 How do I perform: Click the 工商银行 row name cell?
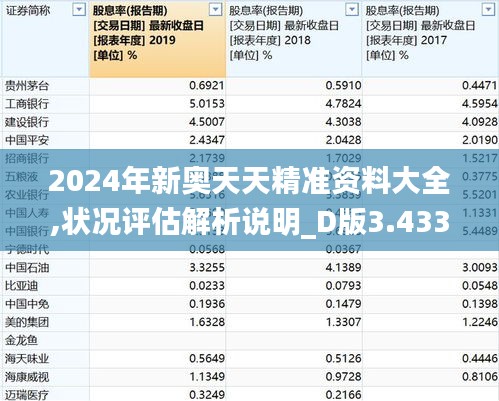click(x=46, y=104)
